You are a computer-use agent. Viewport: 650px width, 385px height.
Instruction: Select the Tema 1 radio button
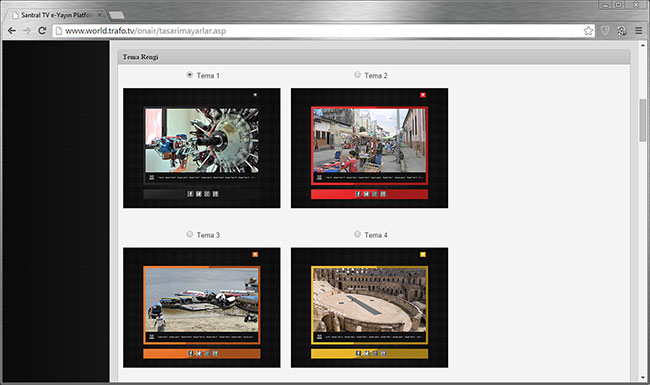[189, 75]
